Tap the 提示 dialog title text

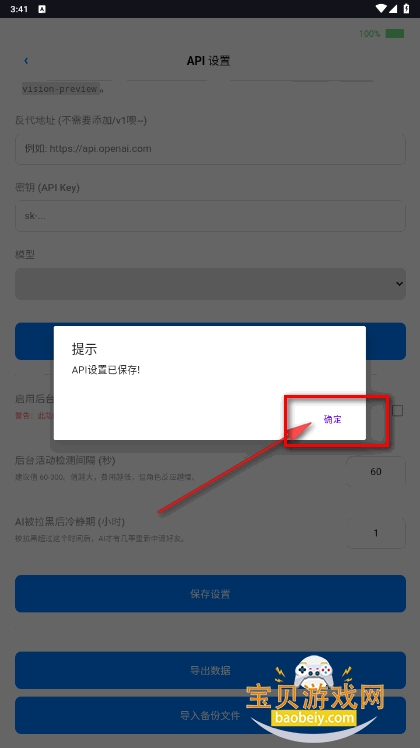(x=84, y=349)
